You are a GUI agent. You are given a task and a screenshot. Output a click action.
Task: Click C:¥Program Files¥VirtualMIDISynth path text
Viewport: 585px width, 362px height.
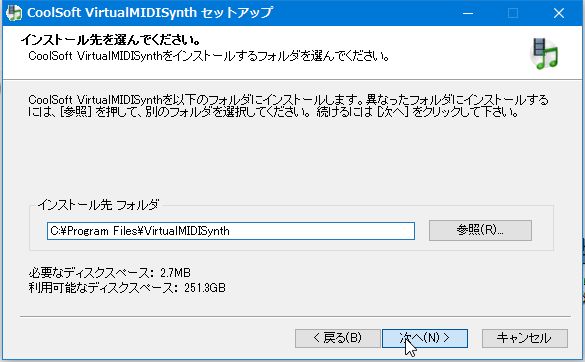[x=140, y=231]
